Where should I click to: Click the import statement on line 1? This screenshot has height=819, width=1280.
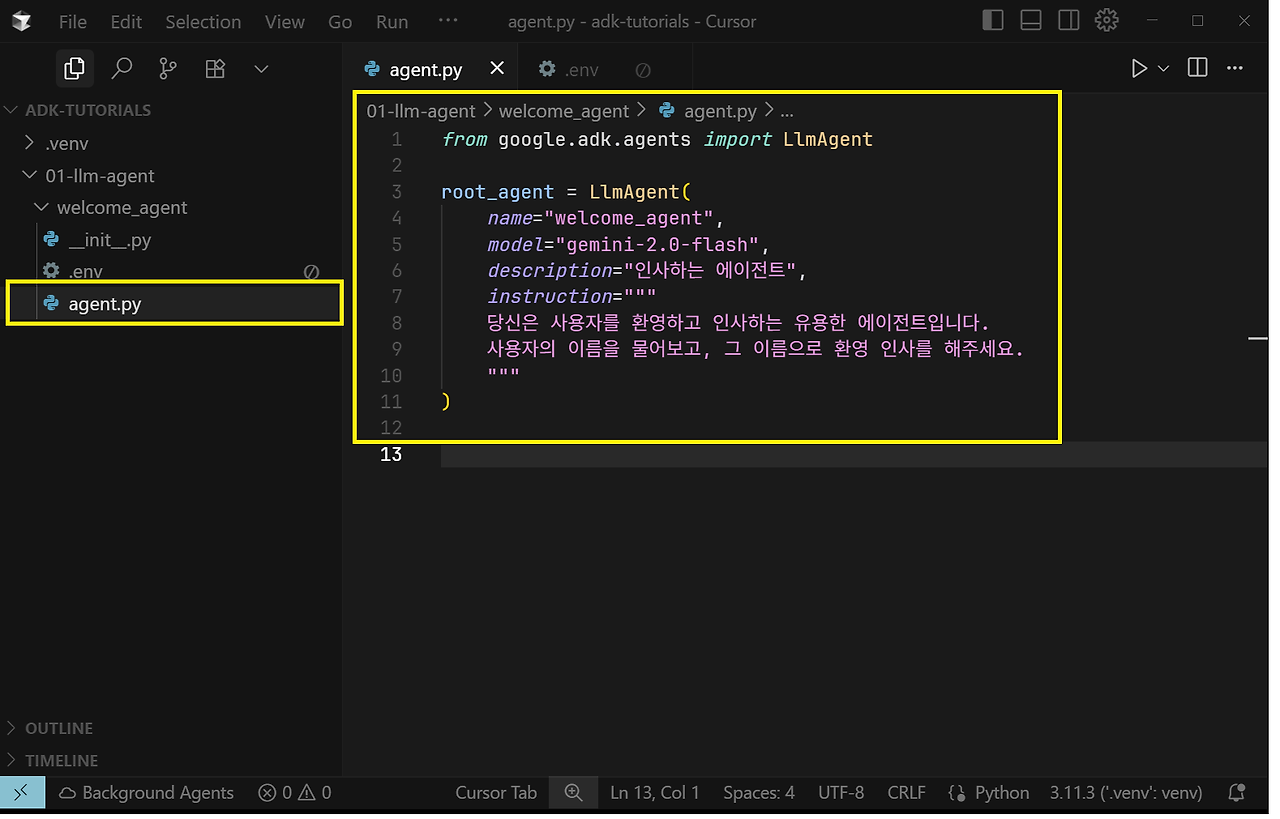[x=657, y=140]
